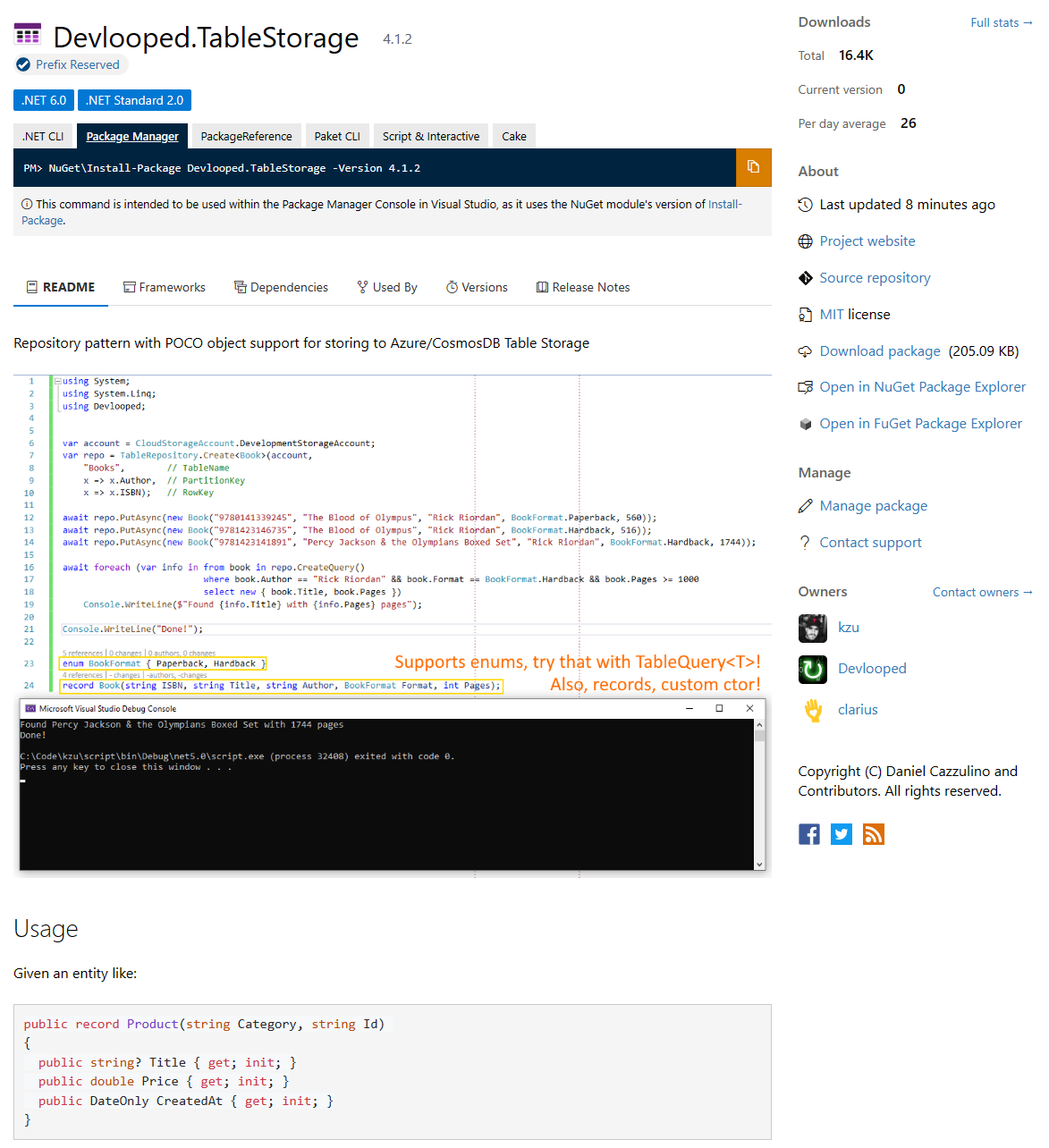
Task: Click the FuGet cube icon
Action: (x=805, y=424)
